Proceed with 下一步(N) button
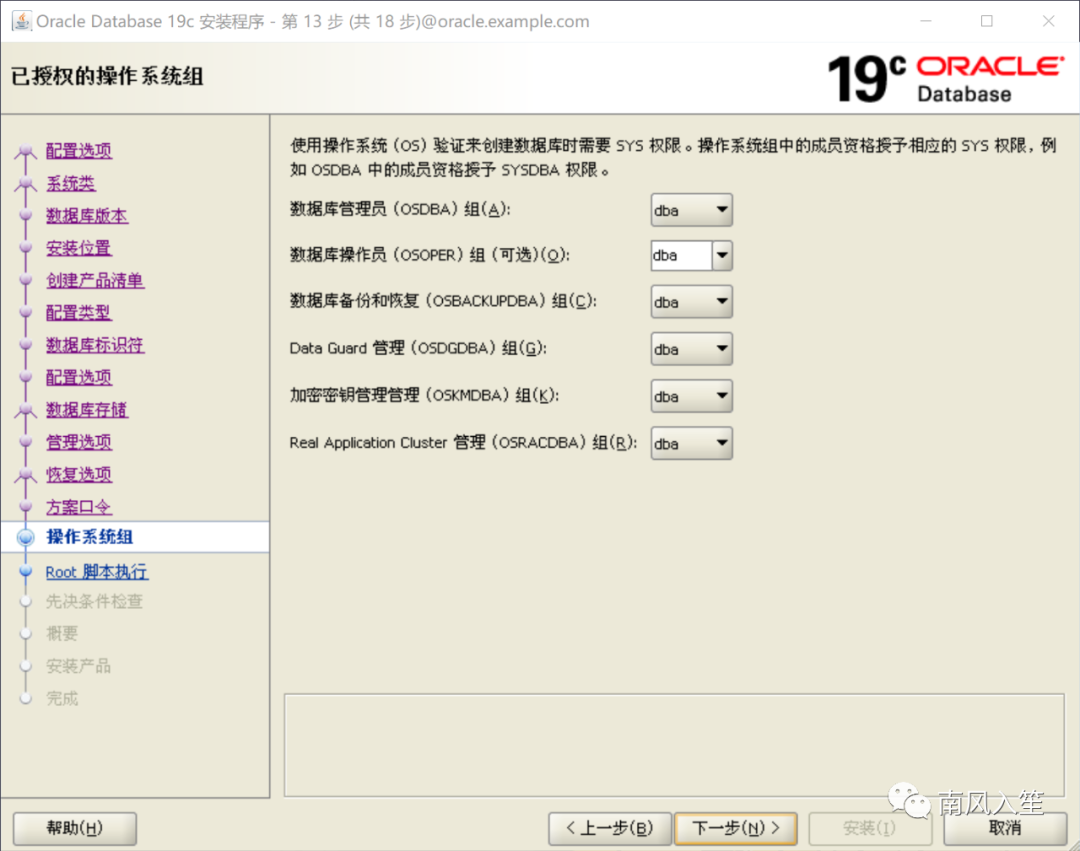Image resolution: width=1080 pixels, height=851 pixels. 736,828
